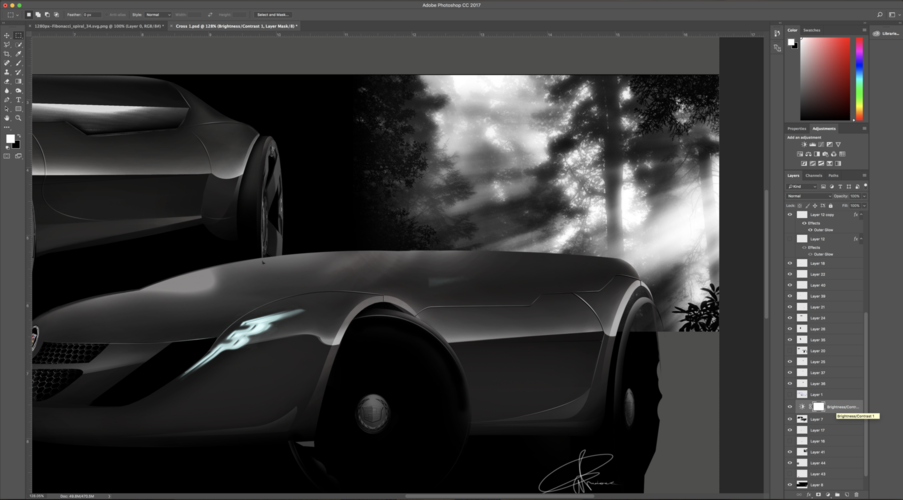Collapse effects on Layer 12
903x500 pixels.
point(862,238)
